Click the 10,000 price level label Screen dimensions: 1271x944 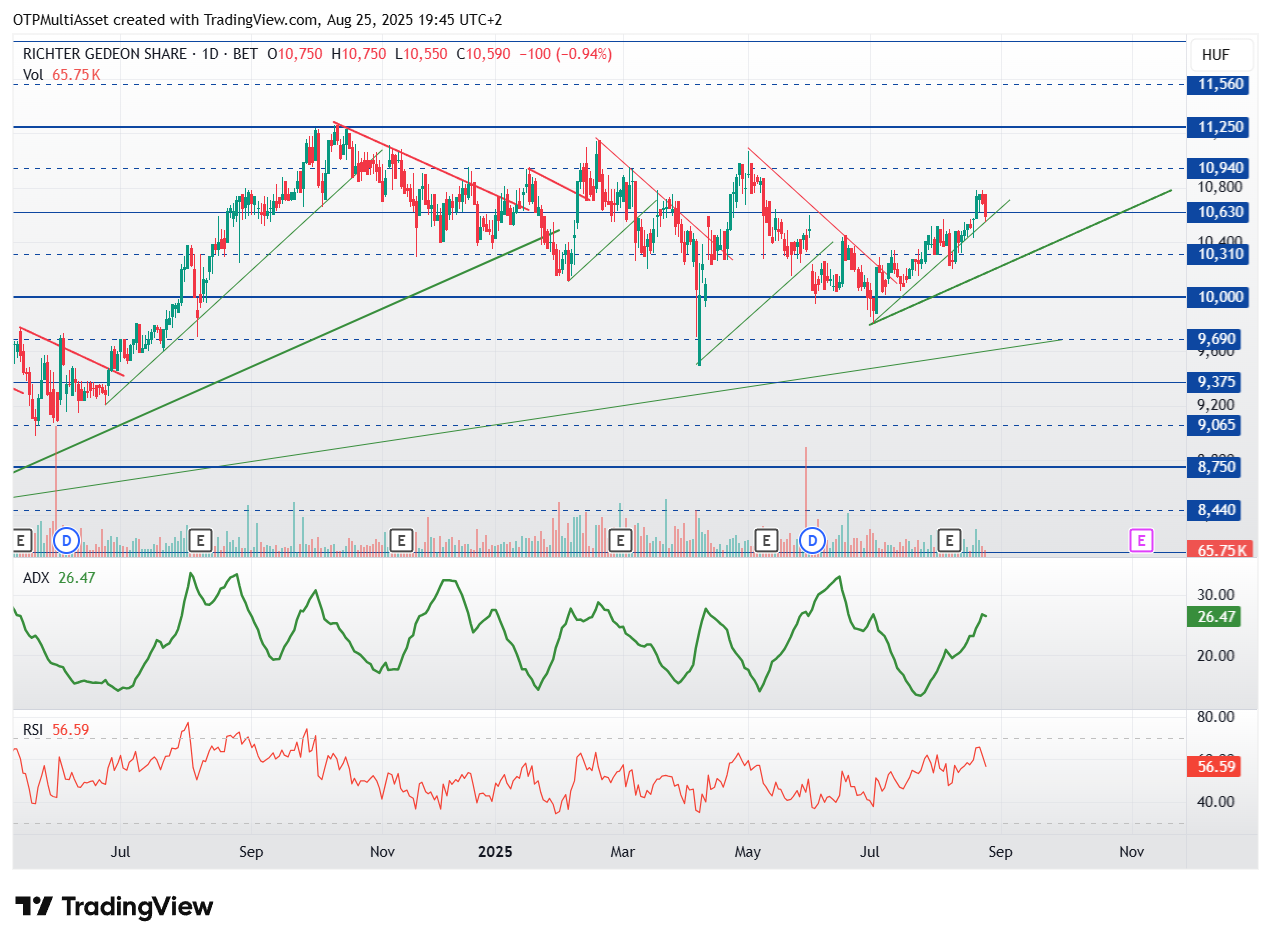1220,297
